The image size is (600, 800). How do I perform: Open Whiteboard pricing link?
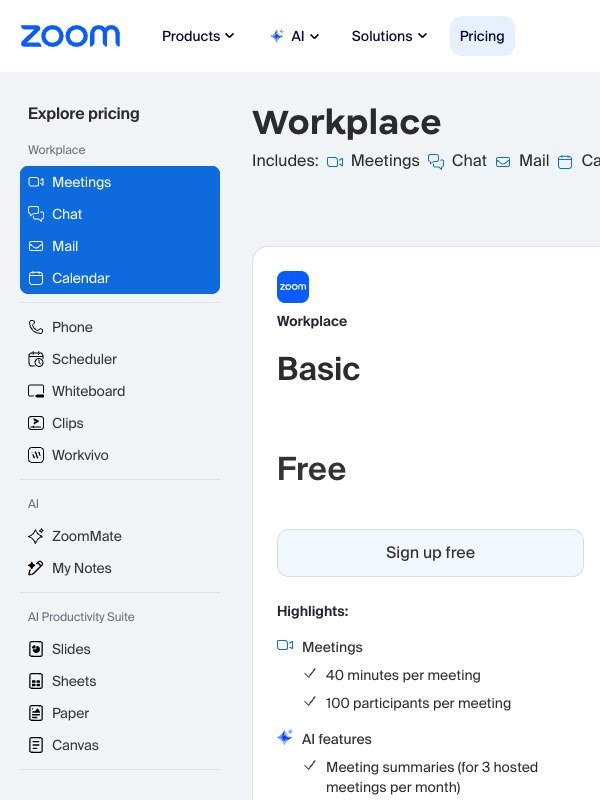pyautogui.click(x=88, y=391)
